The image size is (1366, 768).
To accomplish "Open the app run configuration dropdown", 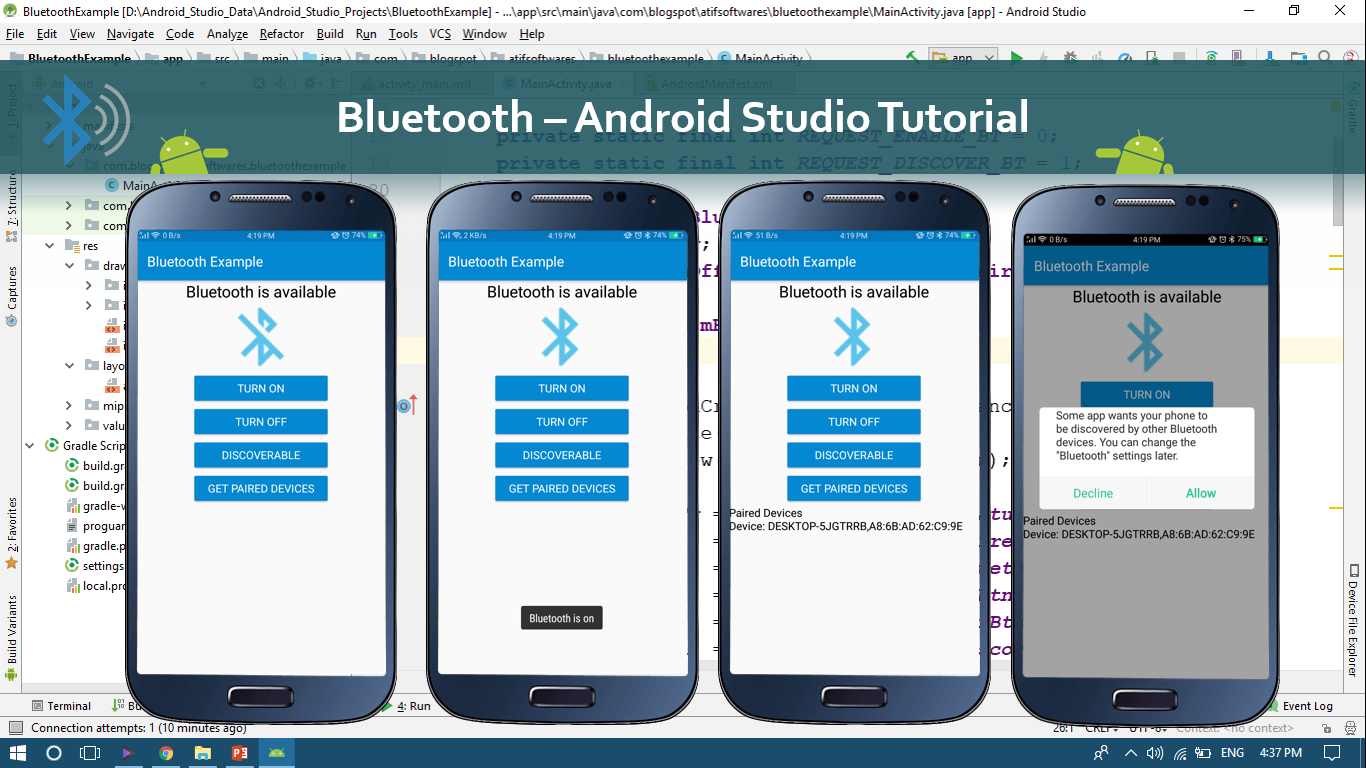I will point(963,57).
